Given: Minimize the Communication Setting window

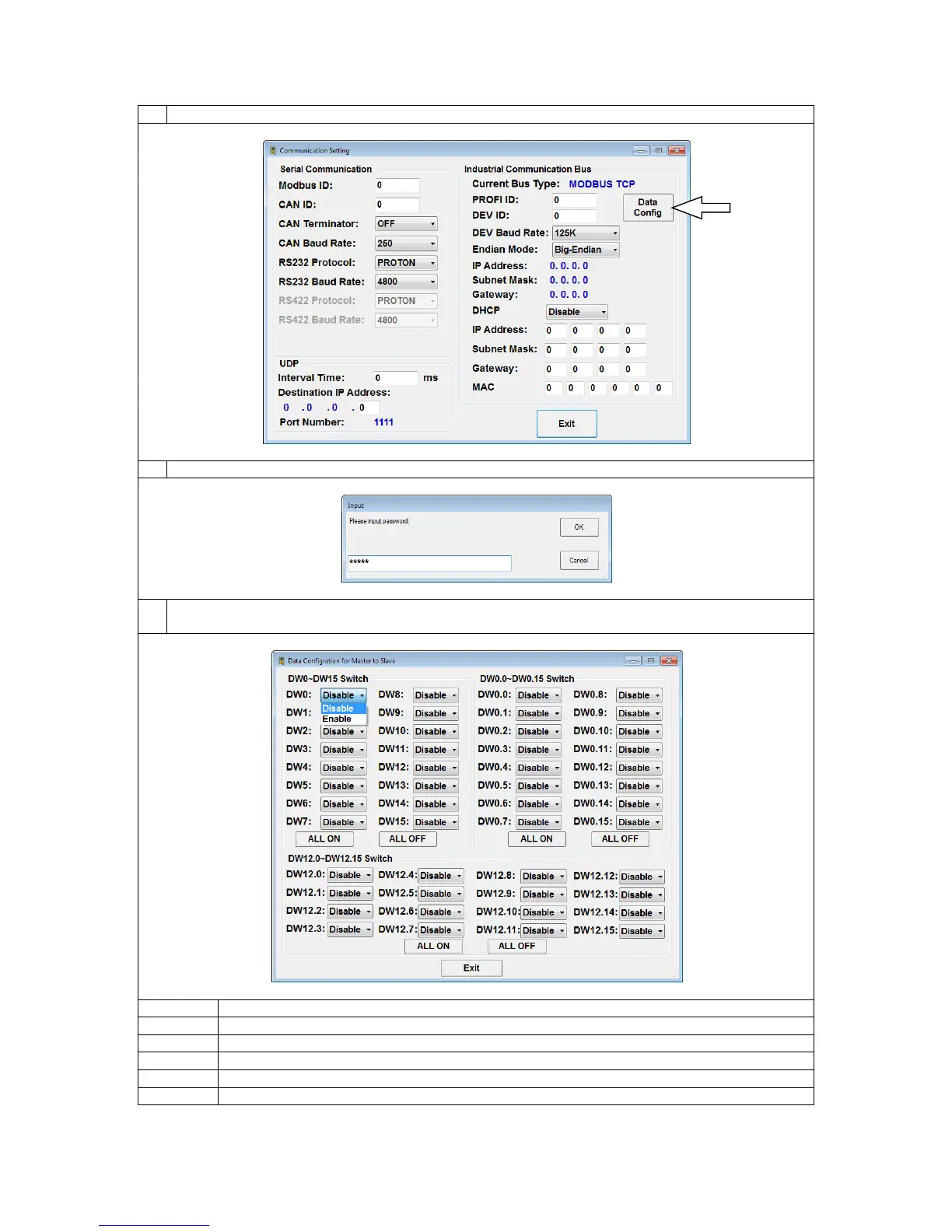Looking at the screenshot, I should 641,151.
